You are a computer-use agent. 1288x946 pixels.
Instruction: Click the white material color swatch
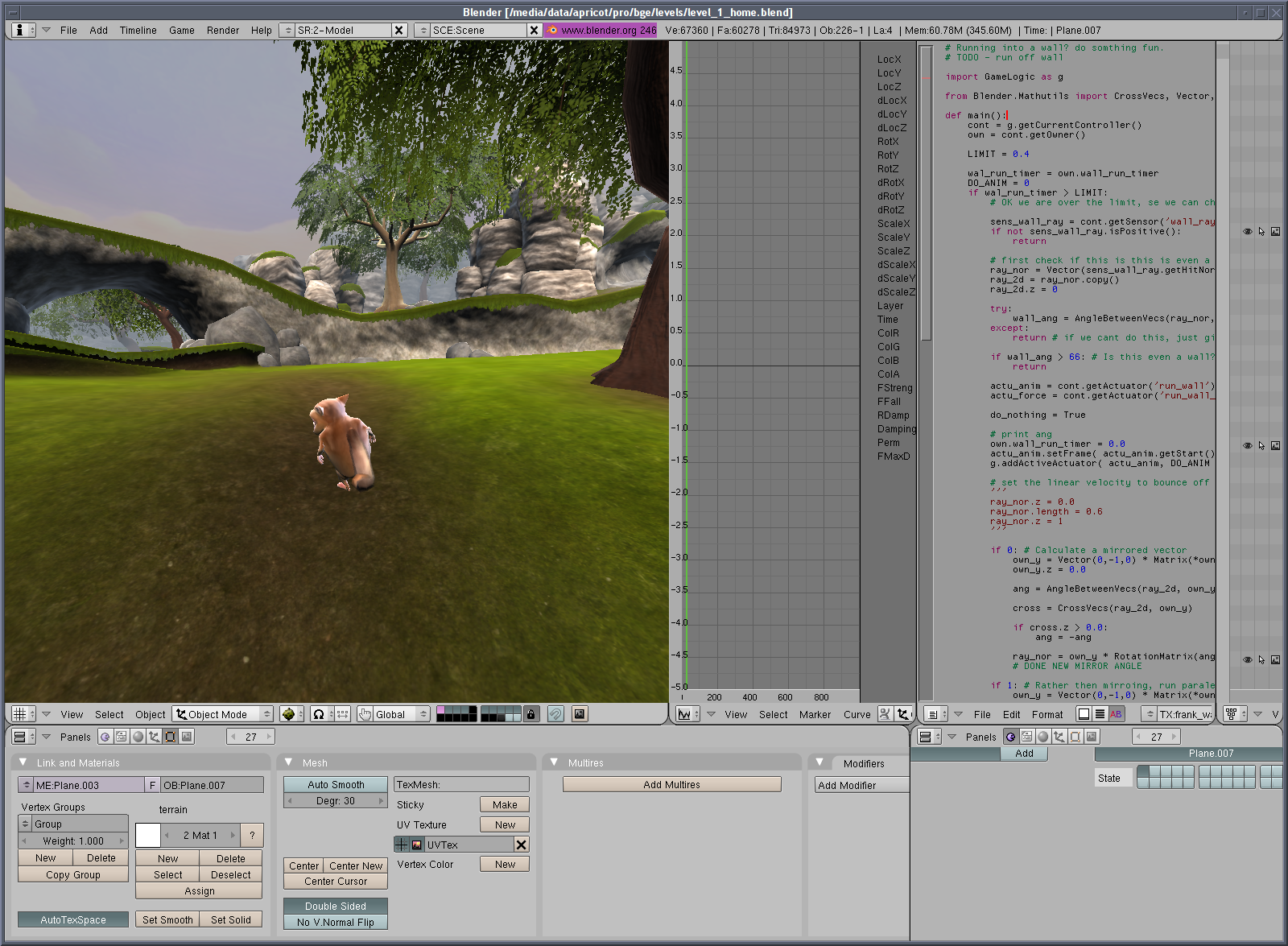[148, 835]
